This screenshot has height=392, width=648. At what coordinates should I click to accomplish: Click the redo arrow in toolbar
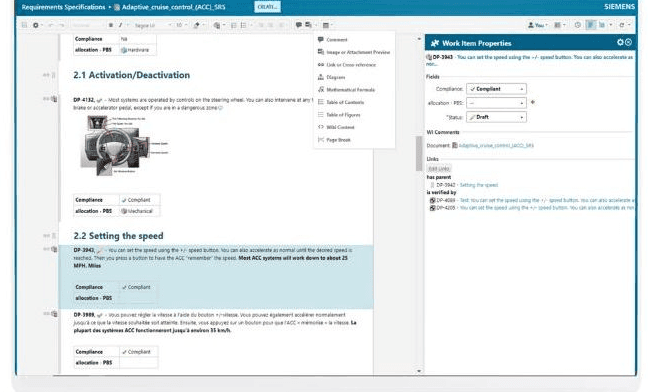click(x=62, y=25)
